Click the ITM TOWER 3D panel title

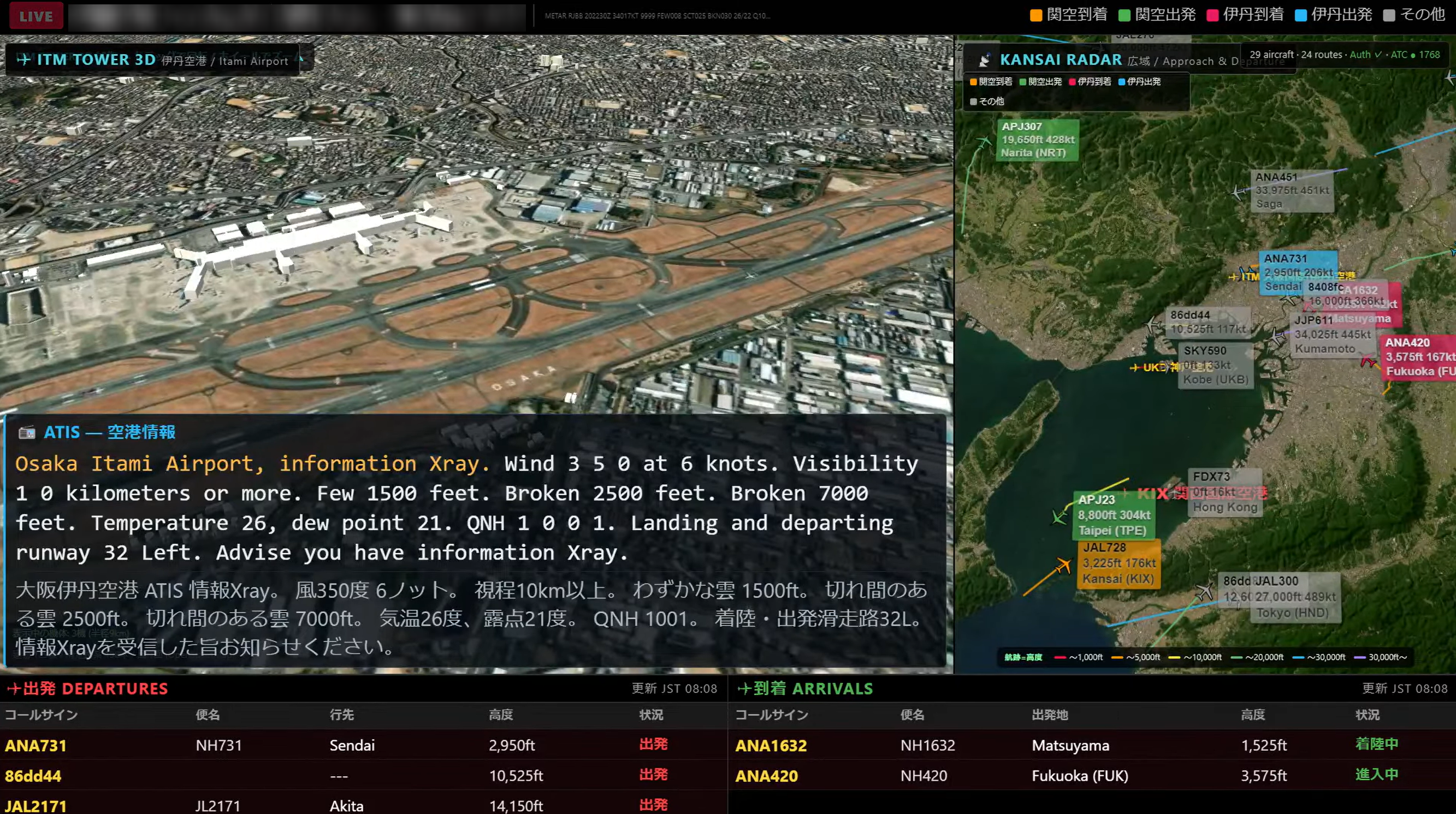96,60
